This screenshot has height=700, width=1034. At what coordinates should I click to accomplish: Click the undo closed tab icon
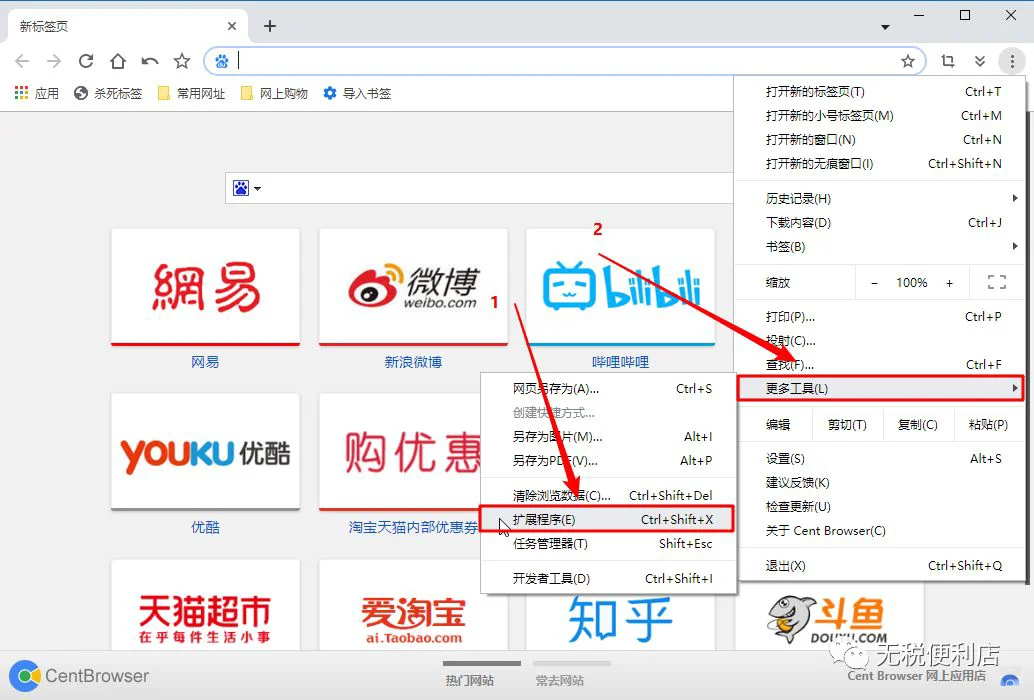pos(150,61)
